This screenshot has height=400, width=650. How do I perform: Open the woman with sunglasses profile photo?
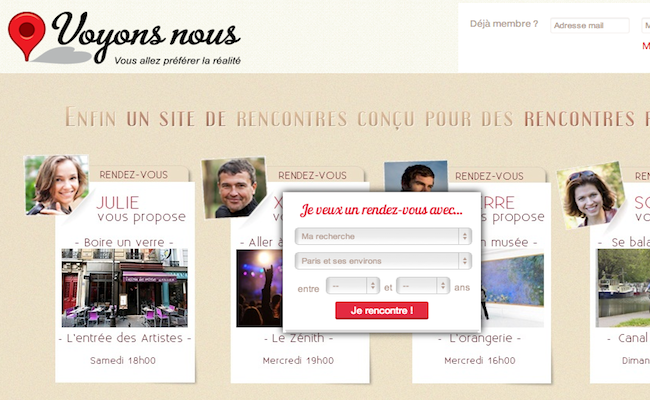591,195
